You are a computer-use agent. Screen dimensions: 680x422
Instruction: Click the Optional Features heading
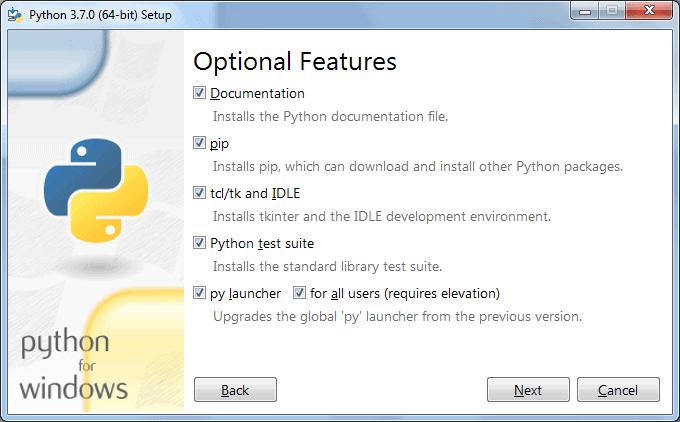(295, 61)
